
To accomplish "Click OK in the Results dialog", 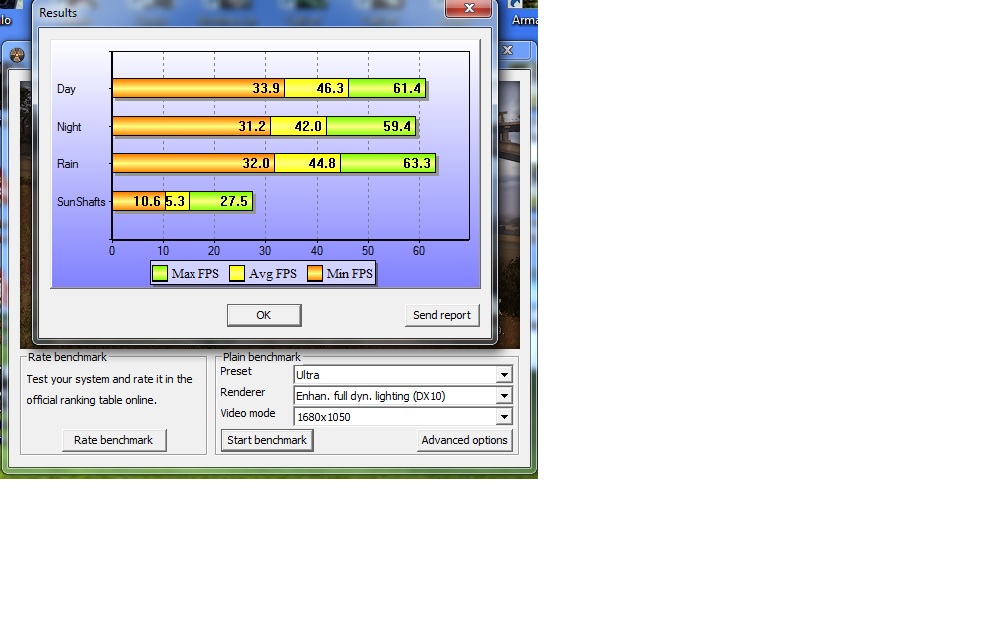I will (264, 315).
